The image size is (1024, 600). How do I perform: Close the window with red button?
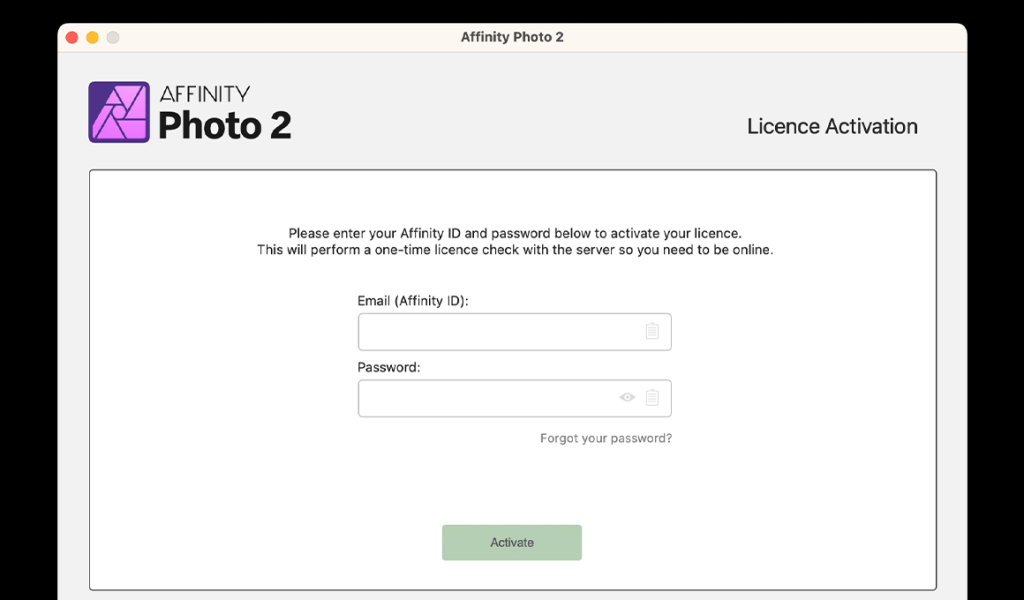(x=72, y=37)
